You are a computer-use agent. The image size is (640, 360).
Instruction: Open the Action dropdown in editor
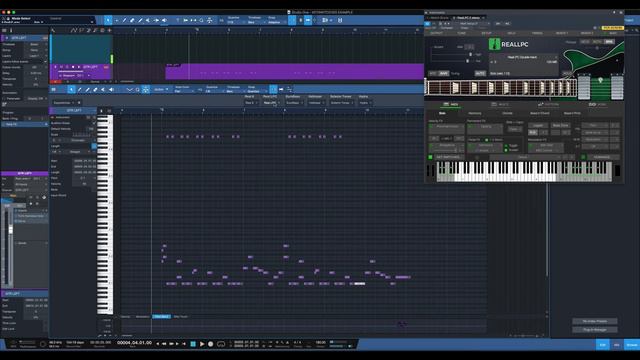161,89
